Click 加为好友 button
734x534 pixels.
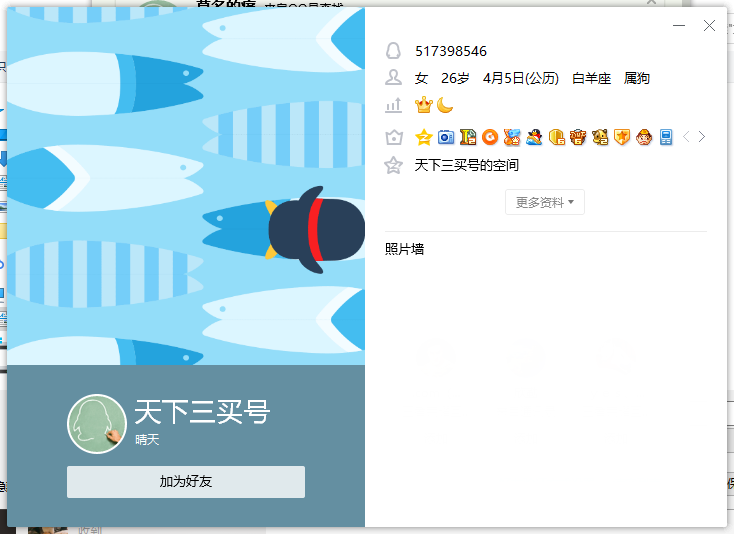(x=186, y=482)
